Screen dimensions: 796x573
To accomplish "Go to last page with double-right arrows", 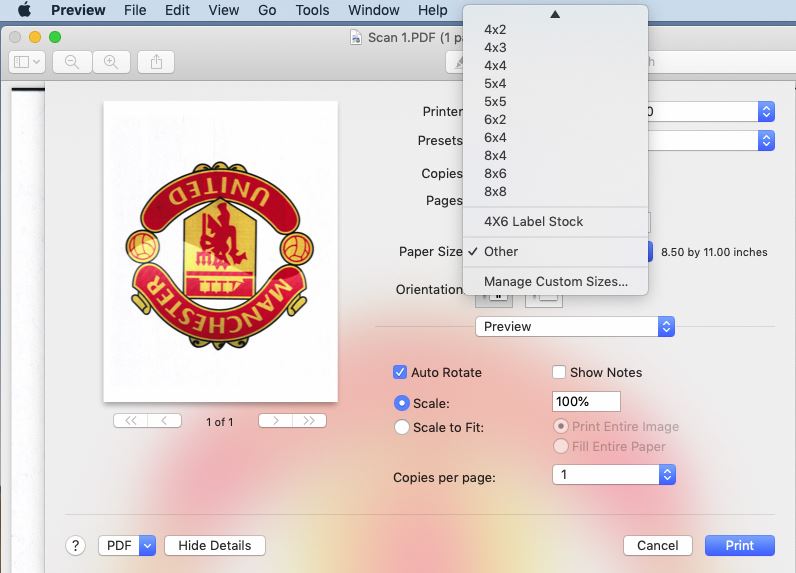I will coord(309,421).
